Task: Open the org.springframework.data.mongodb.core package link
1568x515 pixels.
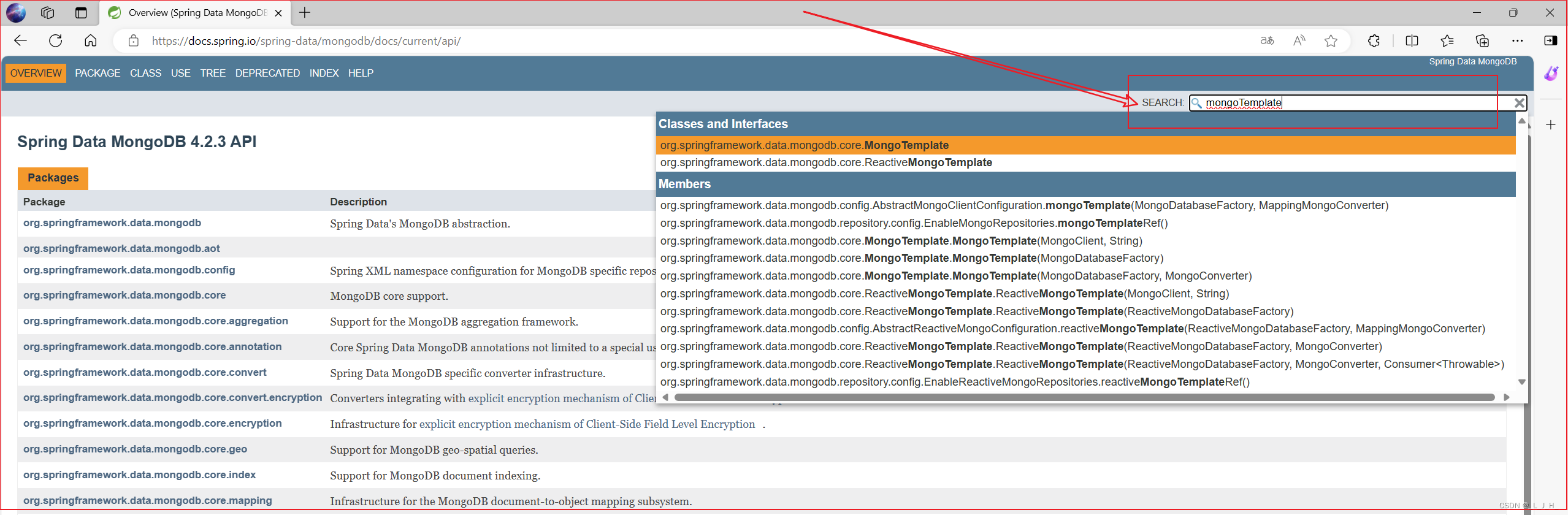Action: click(124, 295)
